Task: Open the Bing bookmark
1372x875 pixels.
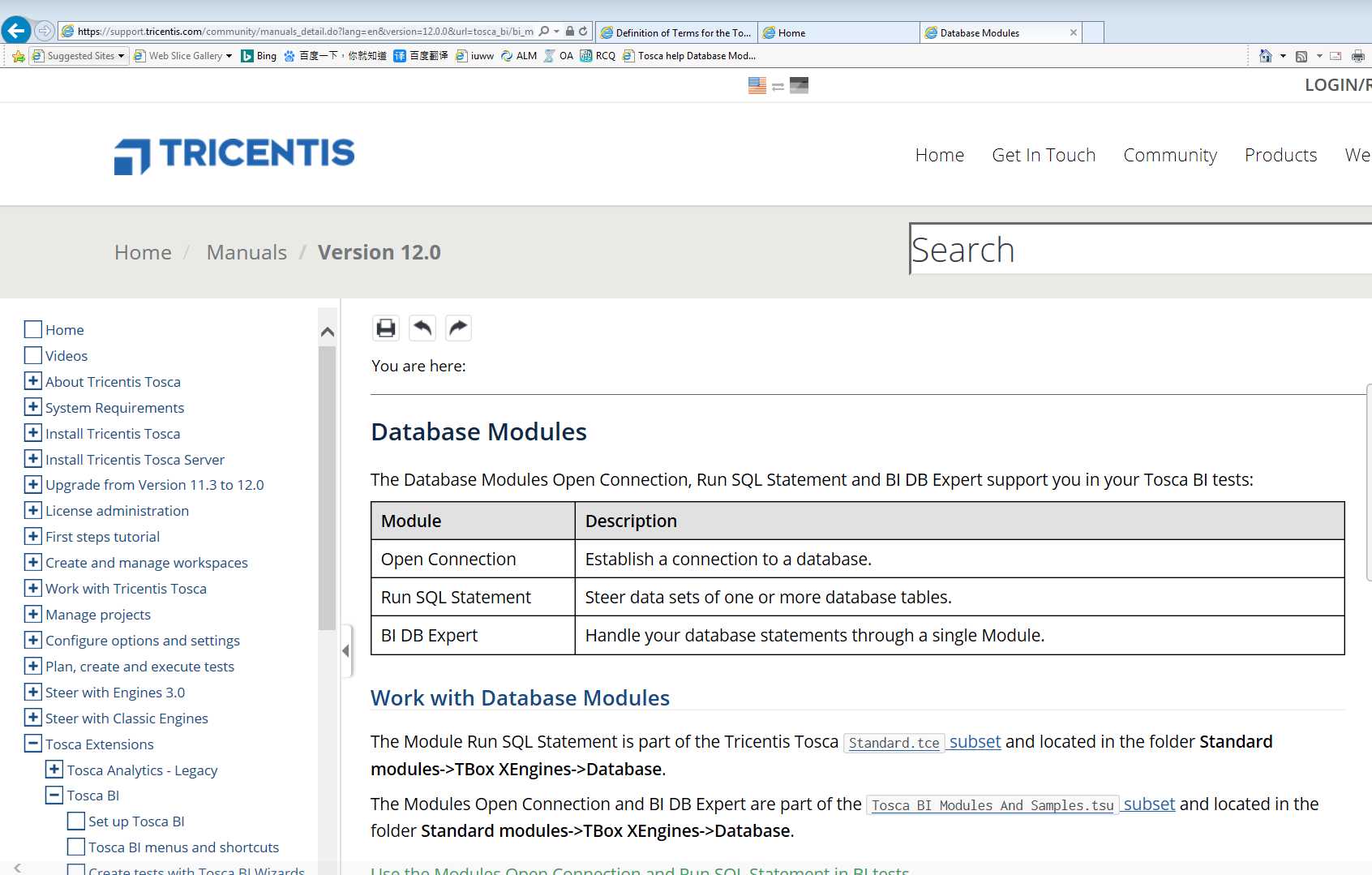Action: tap(259, 56)
